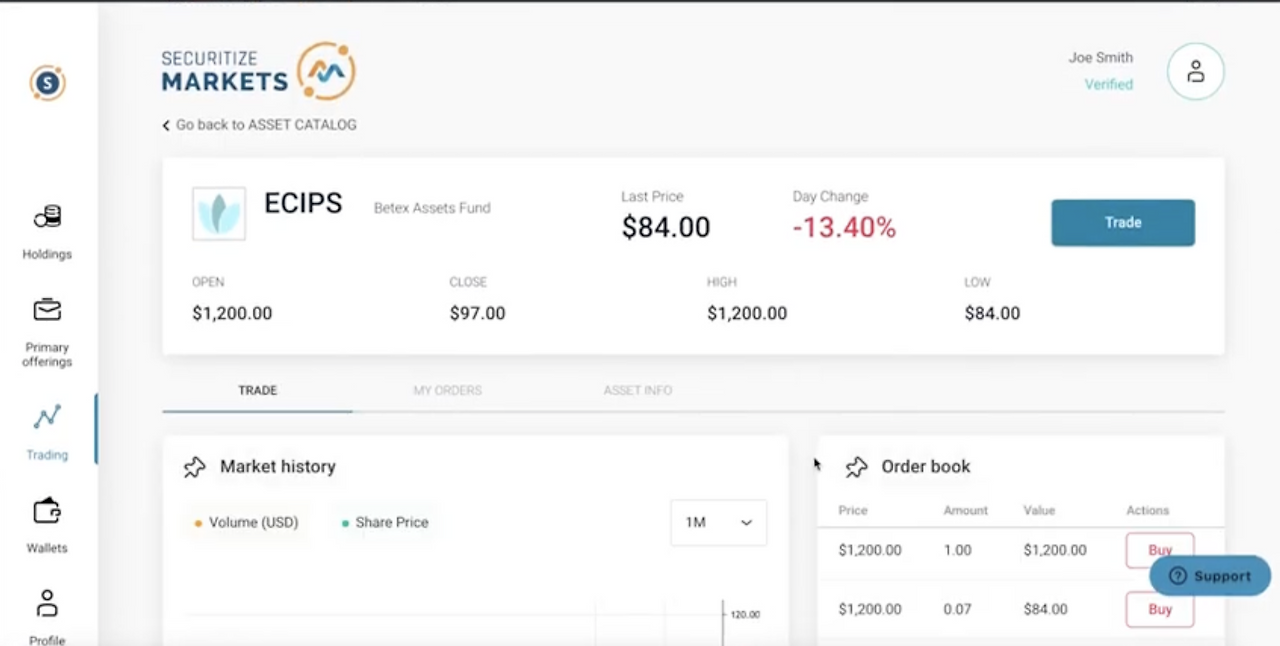This screenshot has width=1280, height=646.
Task: Click the Day Change -13.40% value
Action: coord(844,228)
